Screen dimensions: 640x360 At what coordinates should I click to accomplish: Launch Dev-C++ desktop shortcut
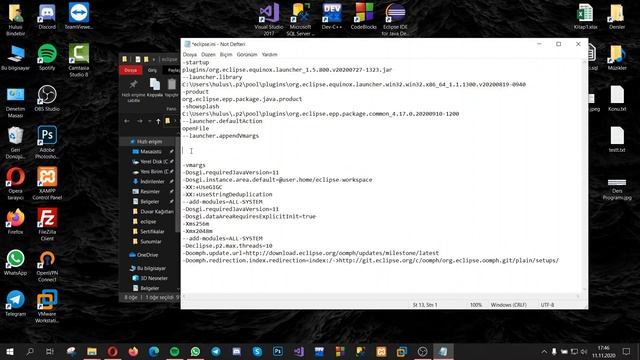(x=332, y=16)
